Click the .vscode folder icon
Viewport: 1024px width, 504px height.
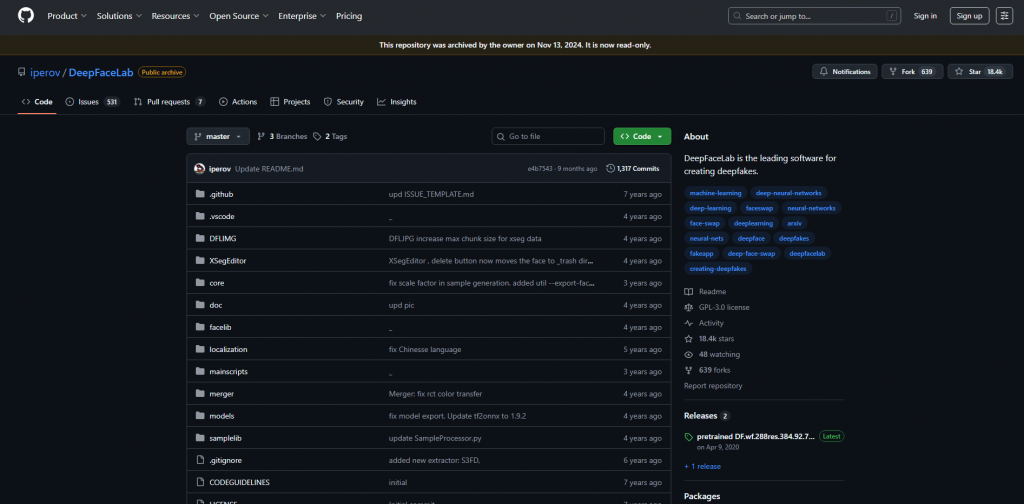click(x=200, y=216)
